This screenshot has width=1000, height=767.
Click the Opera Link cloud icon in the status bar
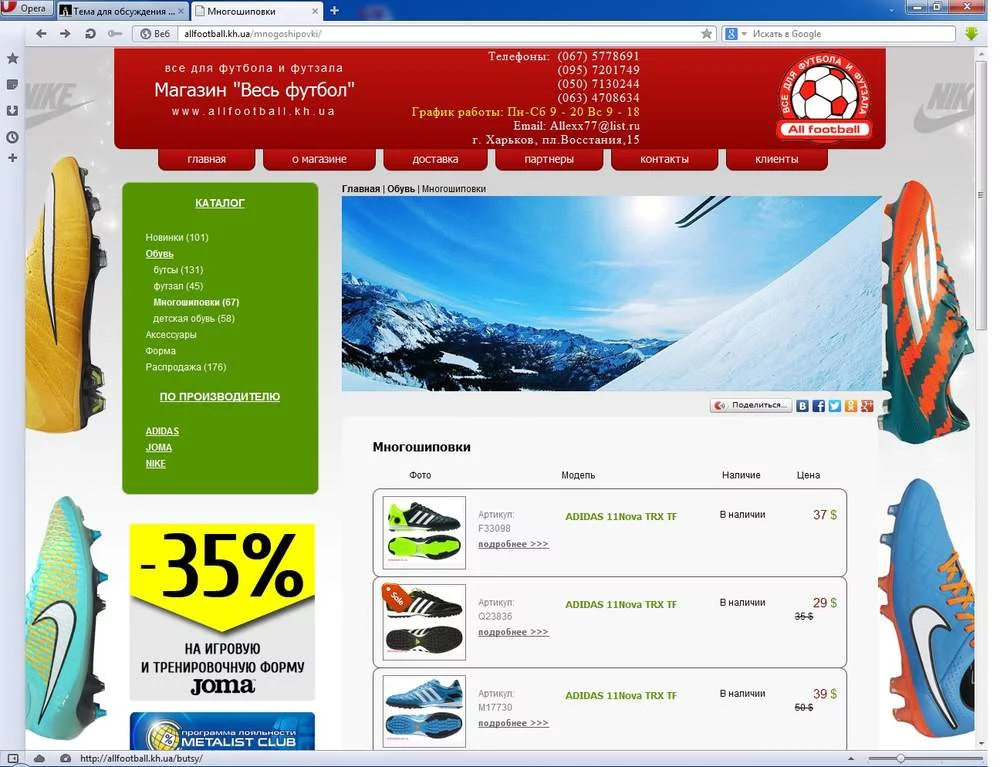click(40, 759)
